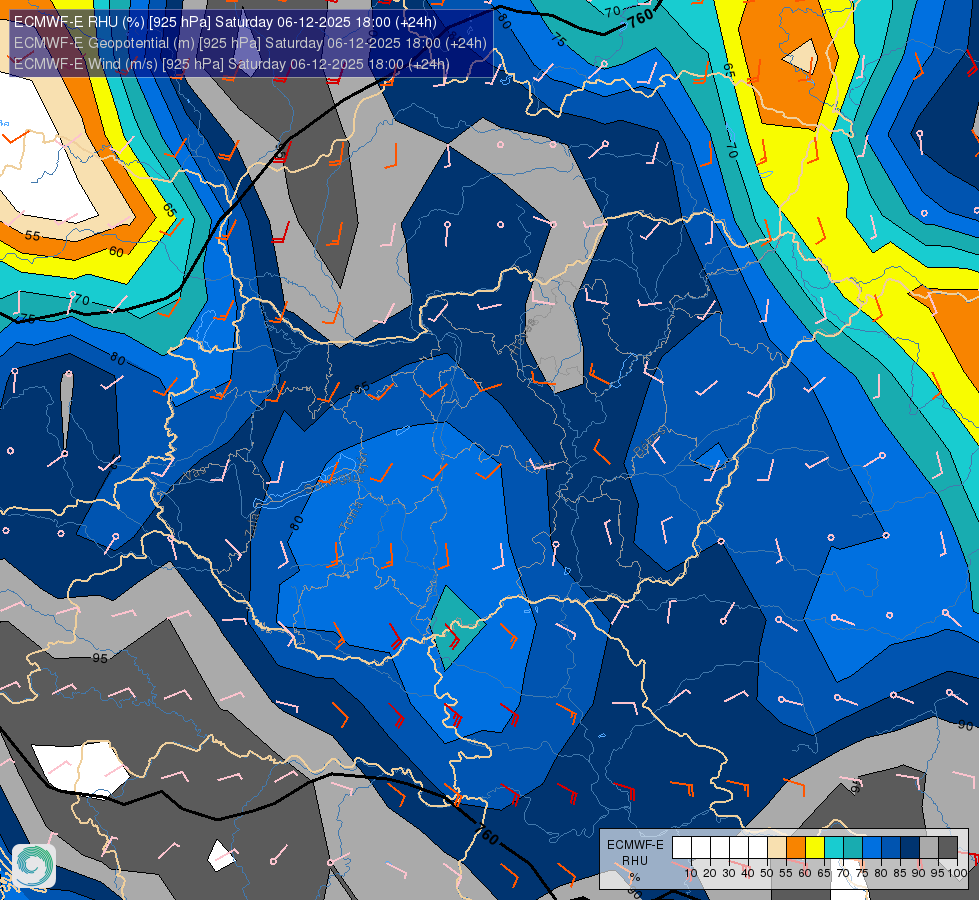979x900 pixels.
Task: Click the 65 tick label in legend
Action: pos(824,873)
